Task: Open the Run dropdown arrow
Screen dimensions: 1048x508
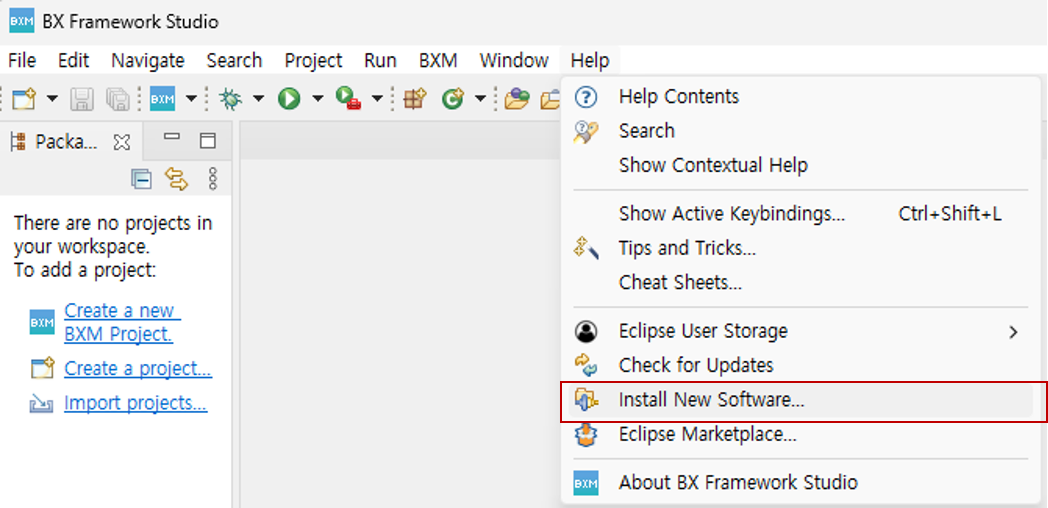Action: pyautogui.click(x=317, y=99)
